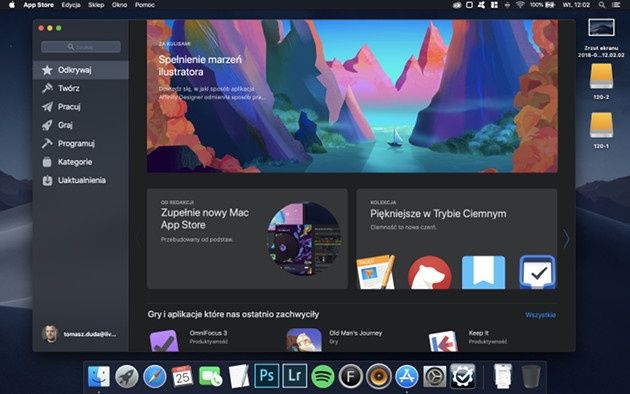
Task: Open the Odkrywaj section star icon
Action: [x=47, y=70]
